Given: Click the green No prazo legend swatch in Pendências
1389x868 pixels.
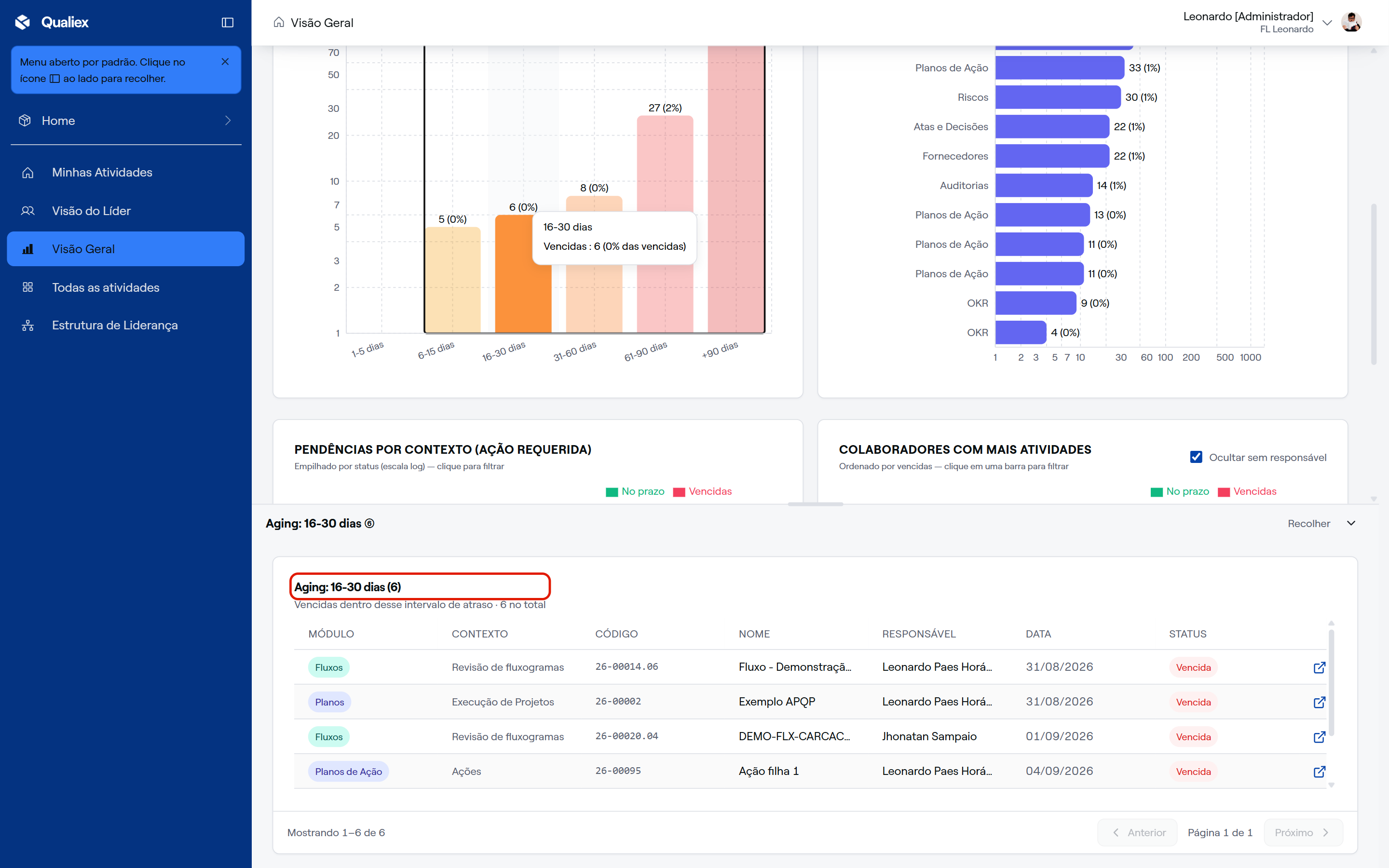Looking at the screenshot, I should 612,492.
